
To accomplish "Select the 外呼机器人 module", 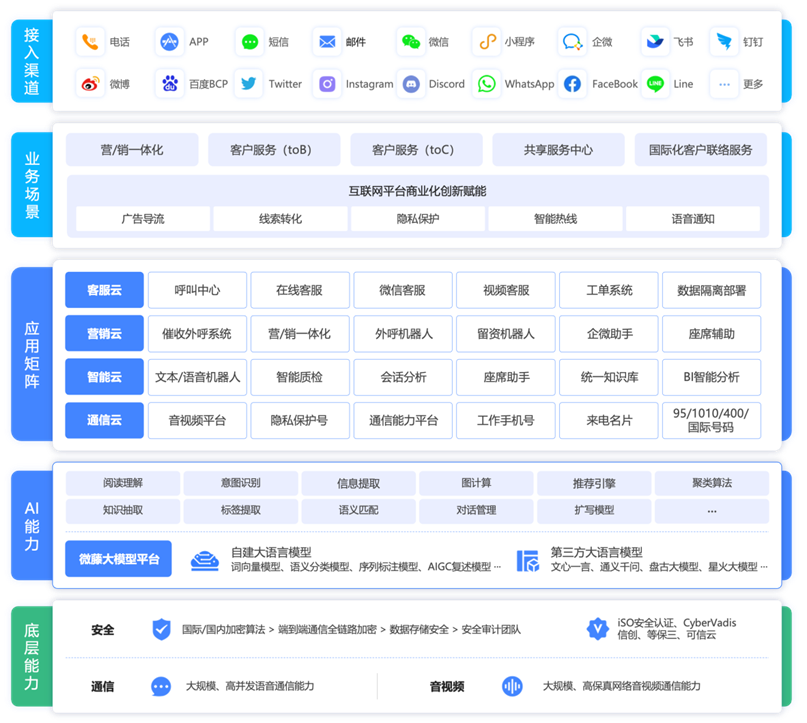I will tap(403, 334).
